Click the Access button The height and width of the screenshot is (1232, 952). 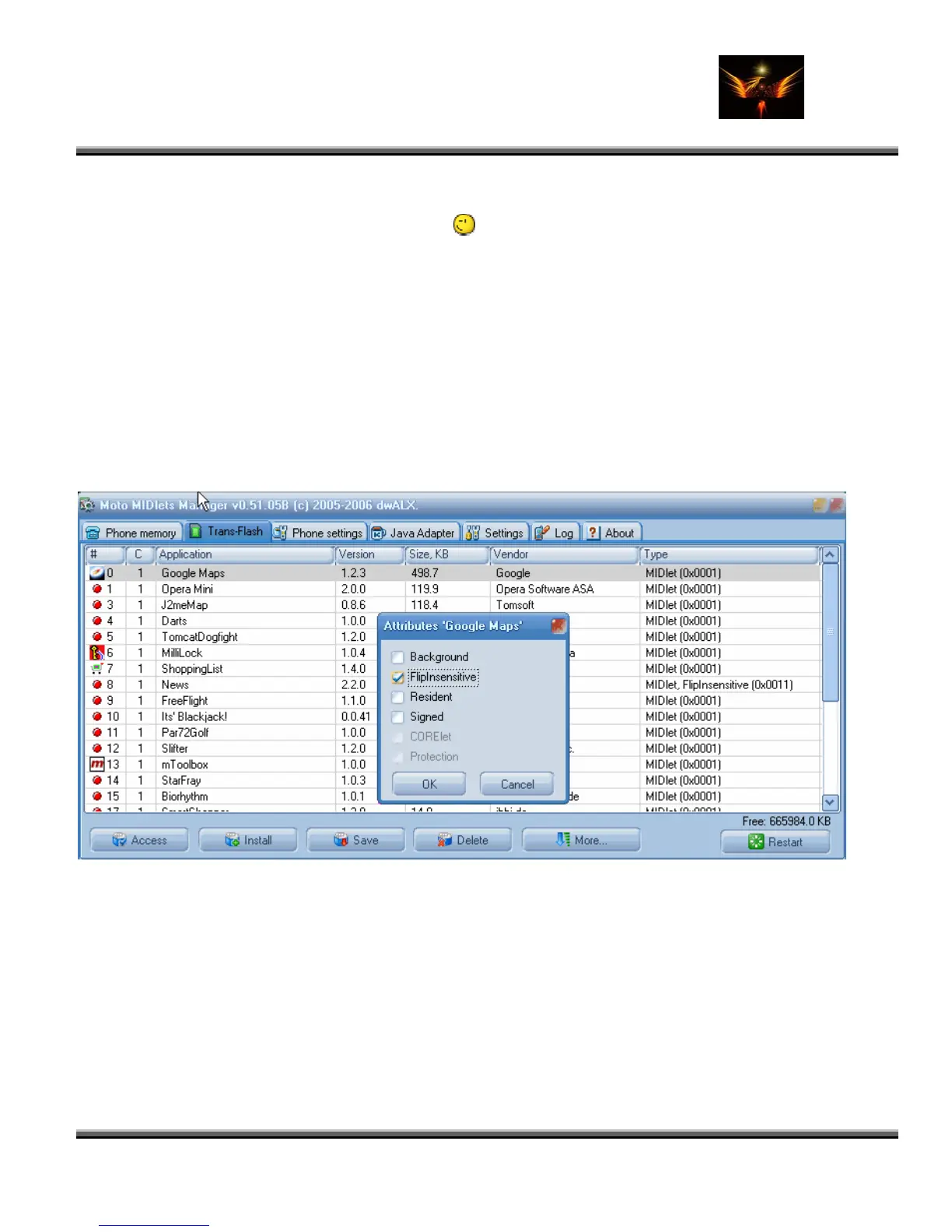click(139, 840)
